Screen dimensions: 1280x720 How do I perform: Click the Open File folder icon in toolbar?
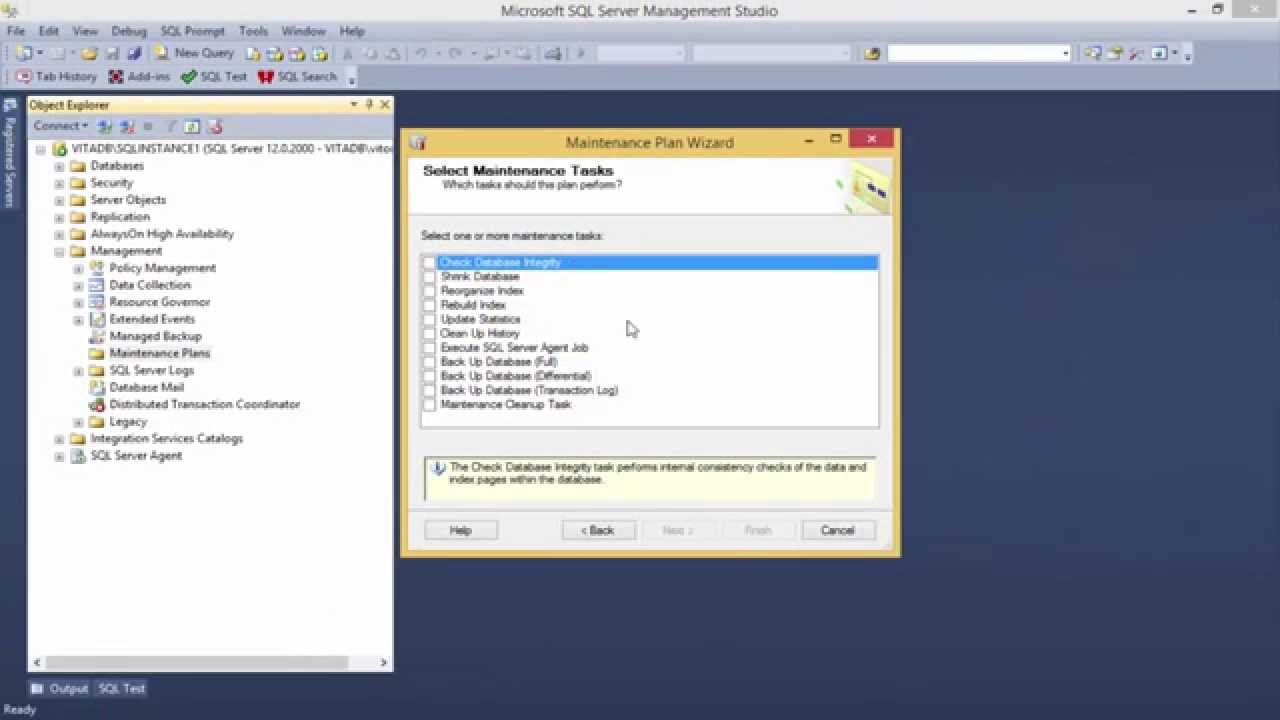[x=89, y=53]
